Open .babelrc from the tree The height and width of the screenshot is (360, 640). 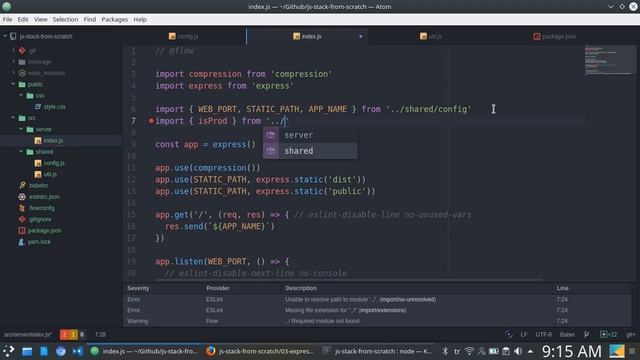[38, 185]
